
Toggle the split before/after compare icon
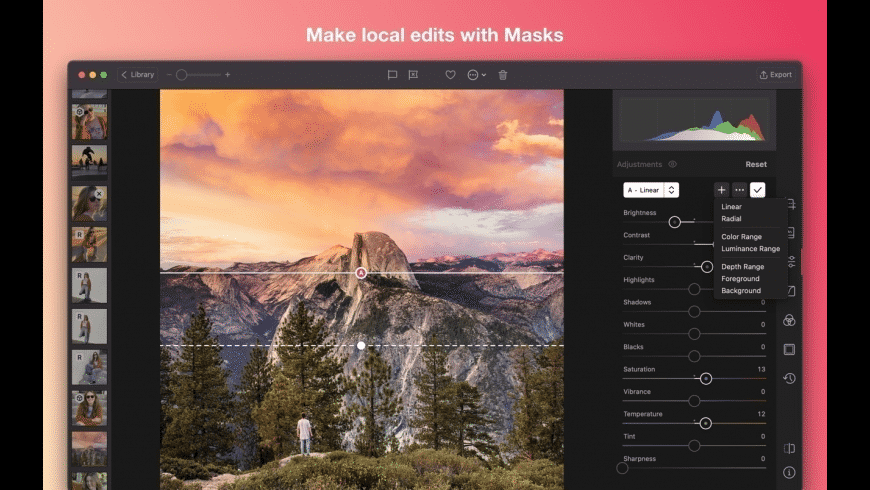789,448
